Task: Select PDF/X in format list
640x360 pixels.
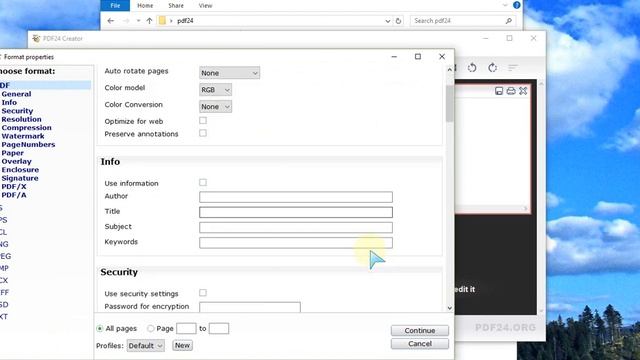Action: (x=14, y=187)
